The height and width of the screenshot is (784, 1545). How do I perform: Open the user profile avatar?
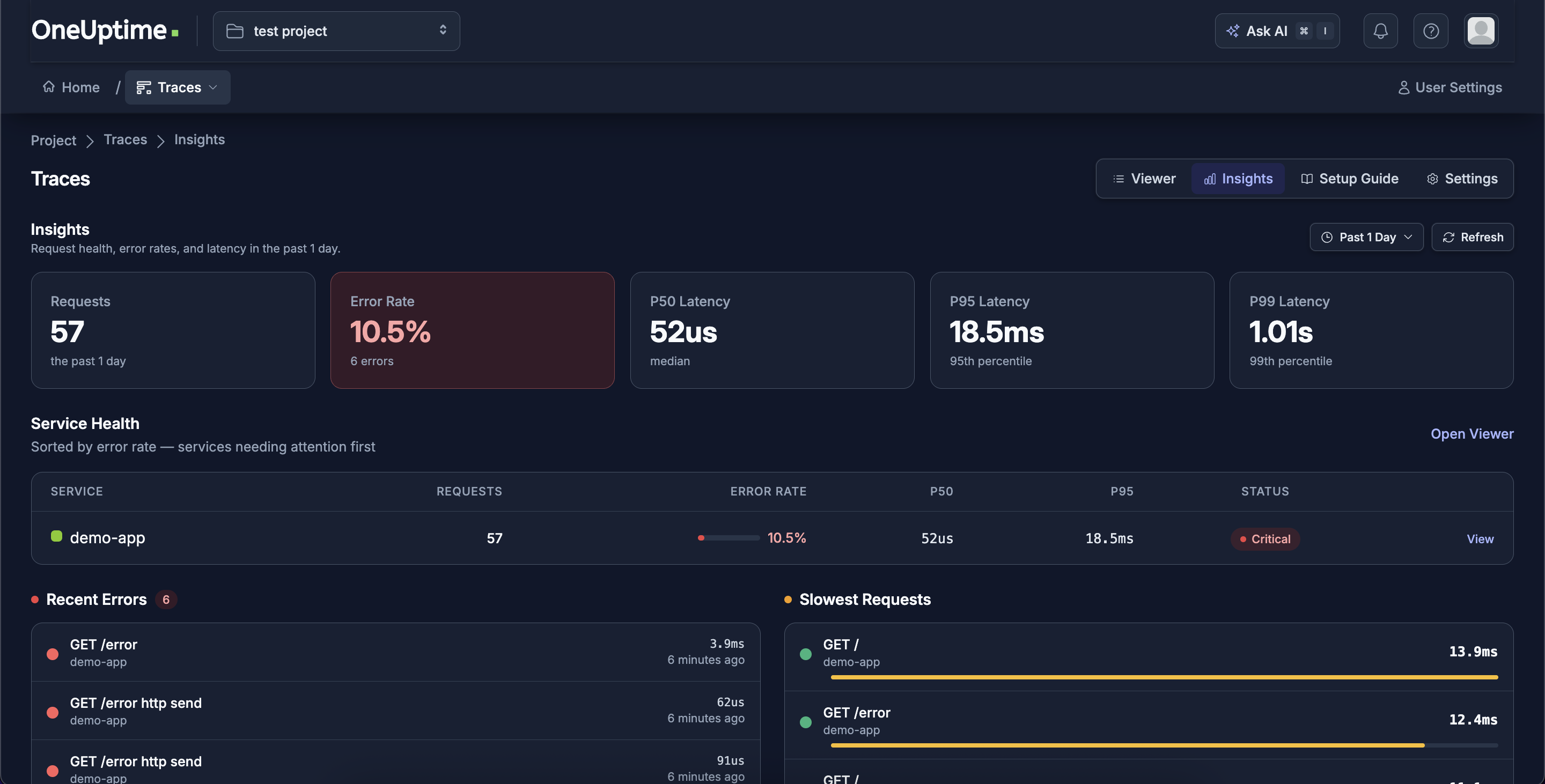point(1481,31)
